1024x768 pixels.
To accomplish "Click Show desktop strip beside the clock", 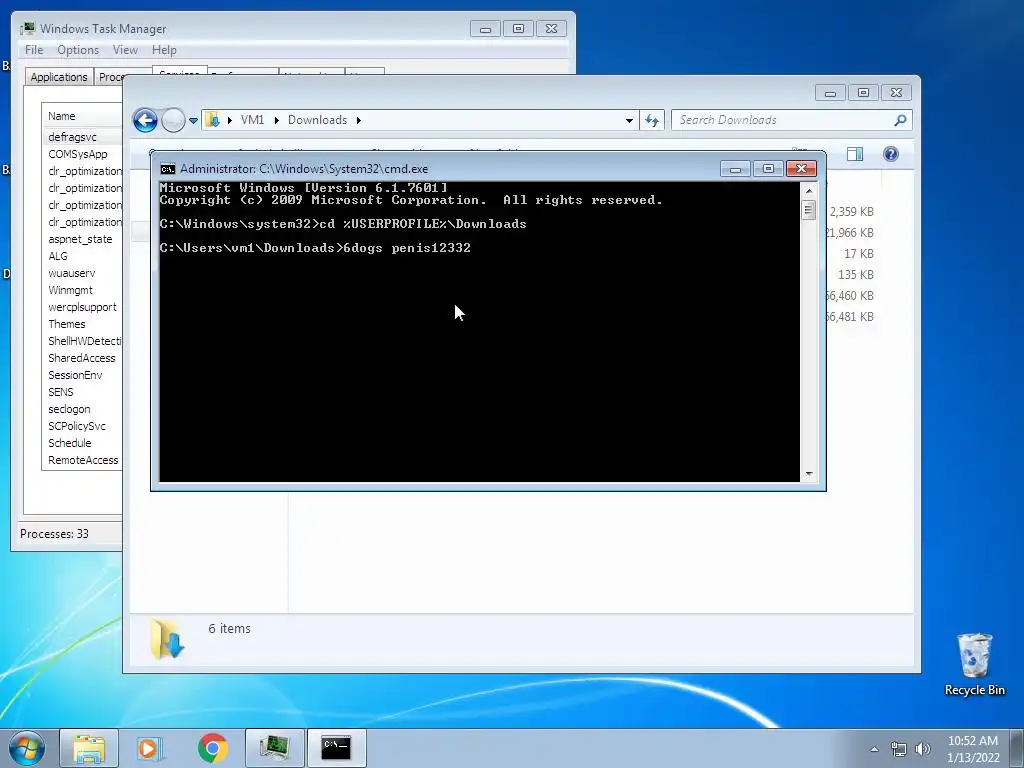I will click(1017, 748).
